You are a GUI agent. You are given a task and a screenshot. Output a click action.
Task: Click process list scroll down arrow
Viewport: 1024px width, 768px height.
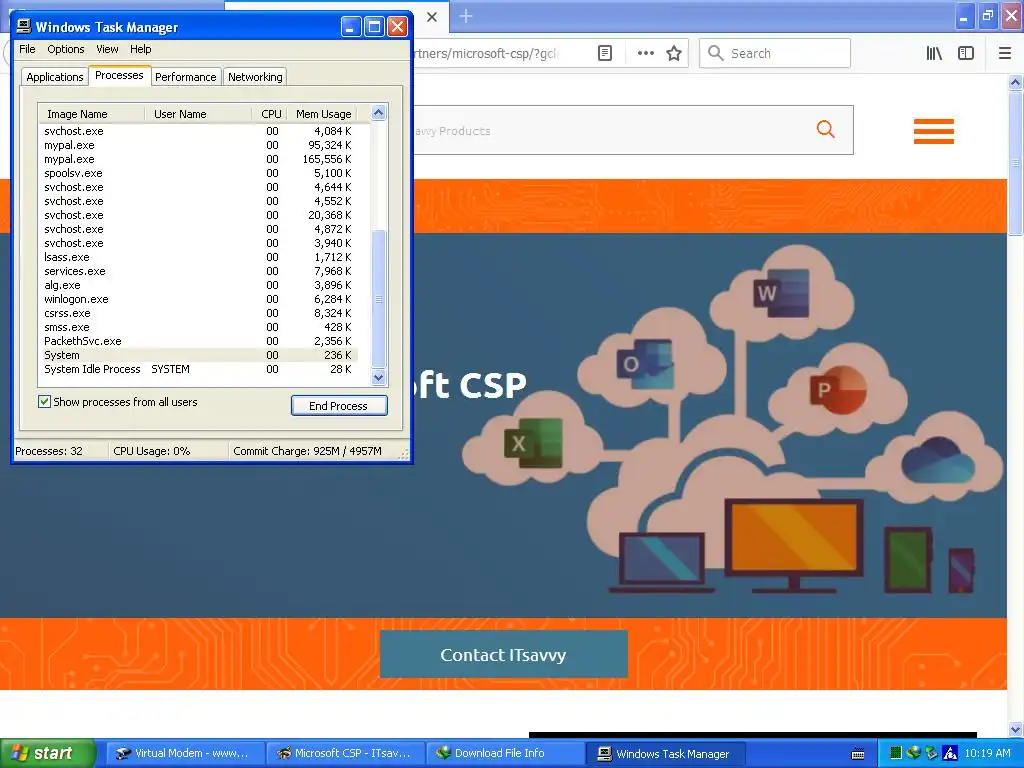click(379, 377)
